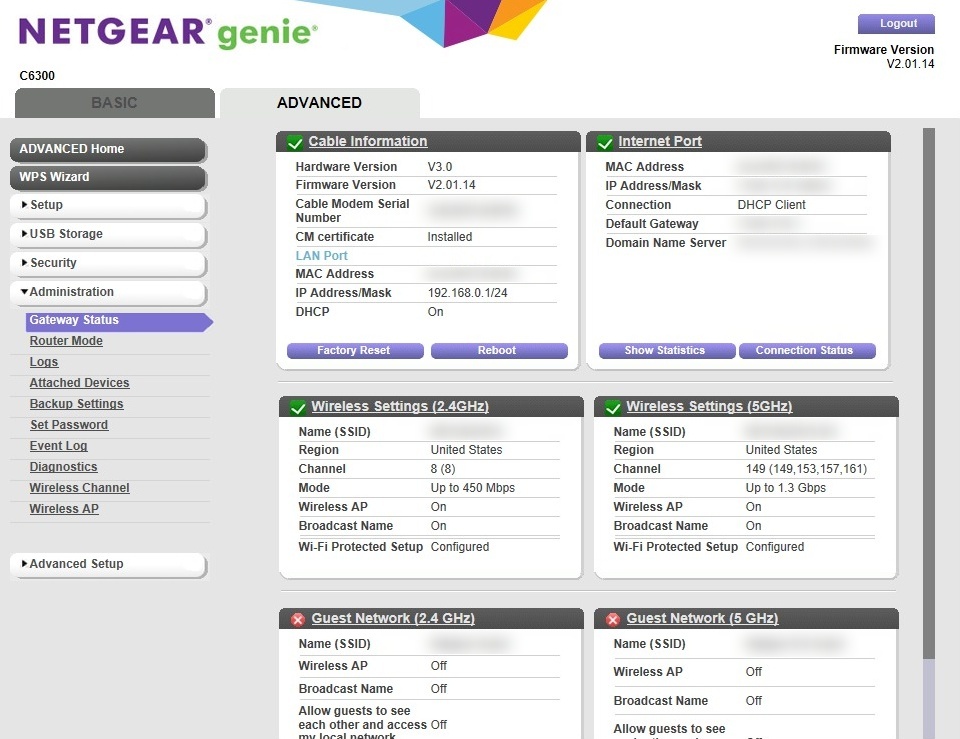The image size is (960, 739).
Task: Open Wireless Settings (5GHz) heading link
Action: 710,407
